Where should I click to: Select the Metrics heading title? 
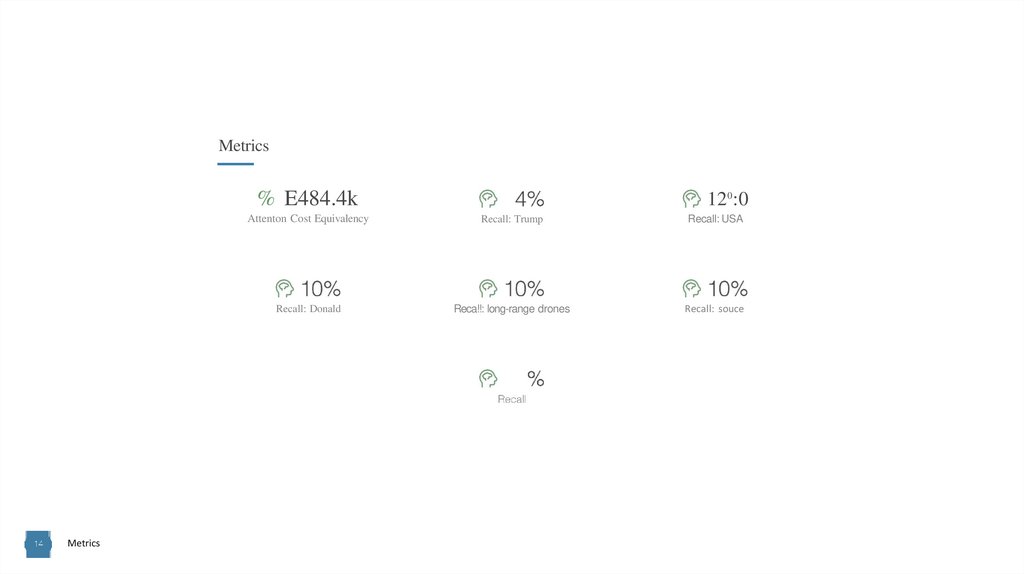coord(244,146)
